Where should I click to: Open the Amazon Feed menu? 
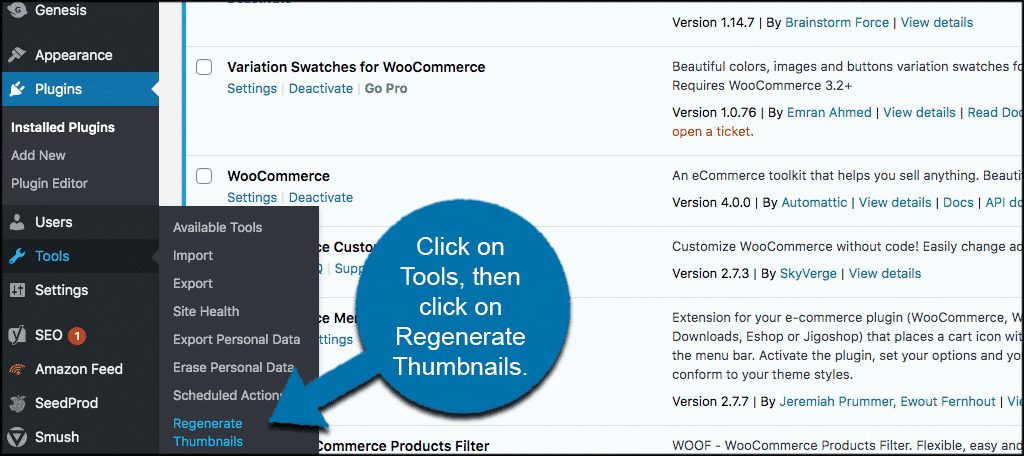tap(79, 369)
